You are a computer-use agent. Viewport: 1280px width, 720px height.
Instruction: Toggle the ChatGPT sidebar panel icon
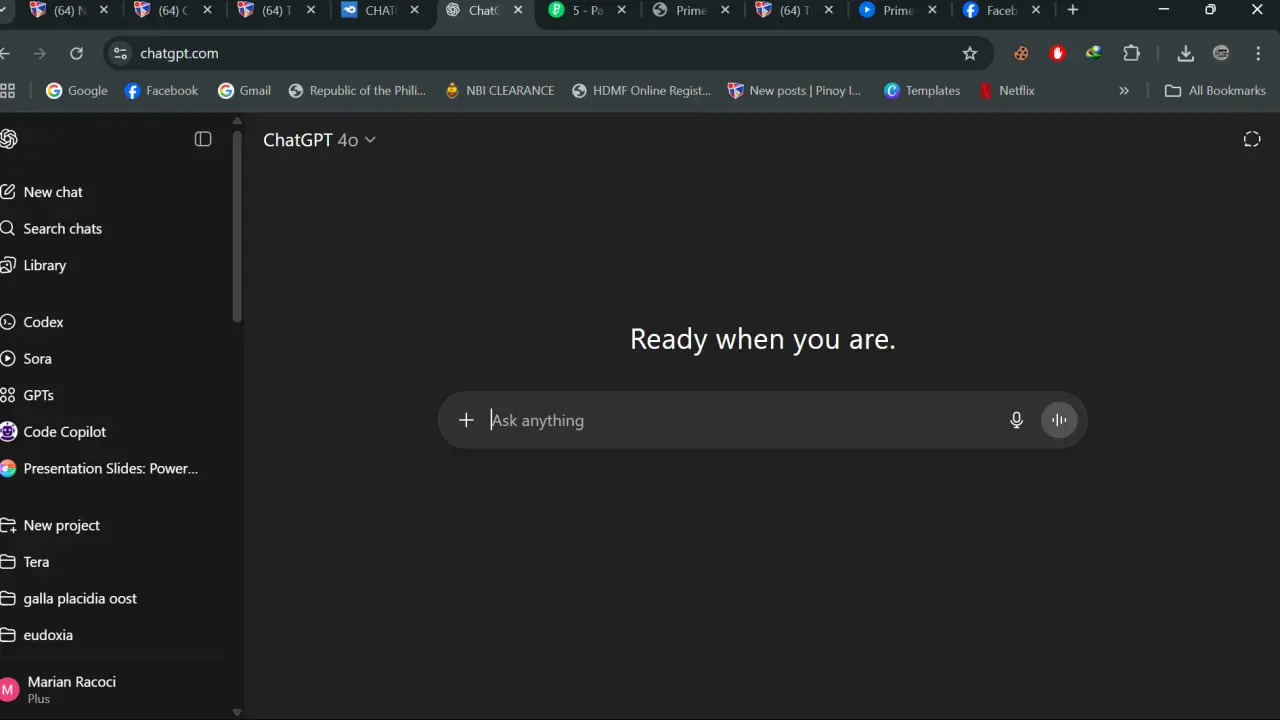coord(203,139)
